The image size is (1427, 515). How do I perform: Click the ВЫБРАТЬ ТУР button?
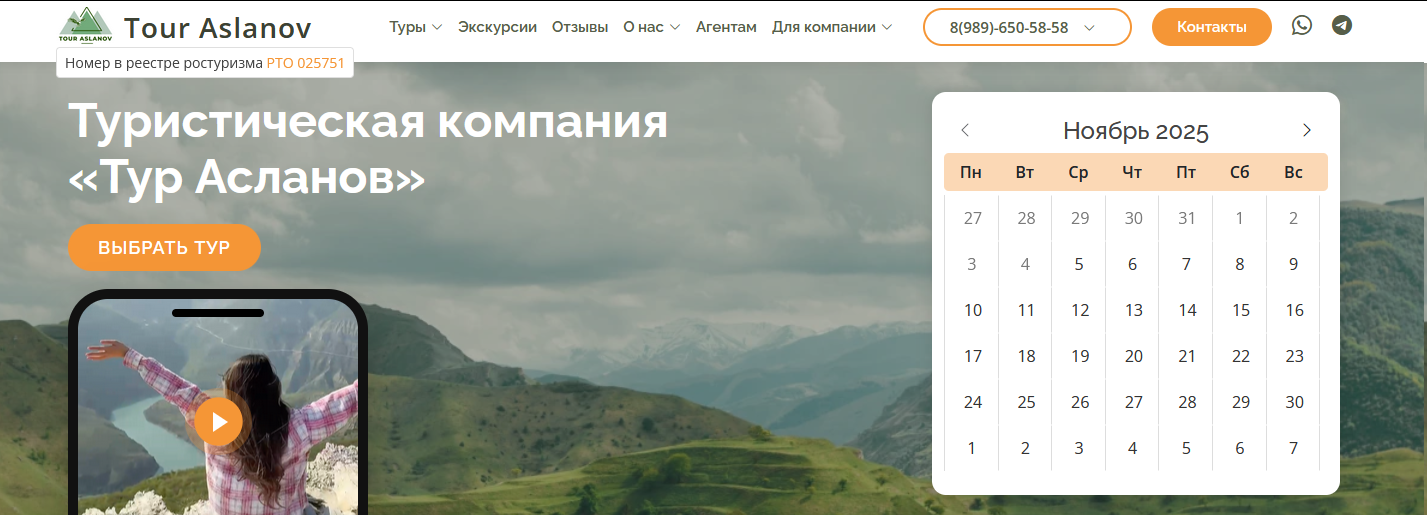coord(164,248)
